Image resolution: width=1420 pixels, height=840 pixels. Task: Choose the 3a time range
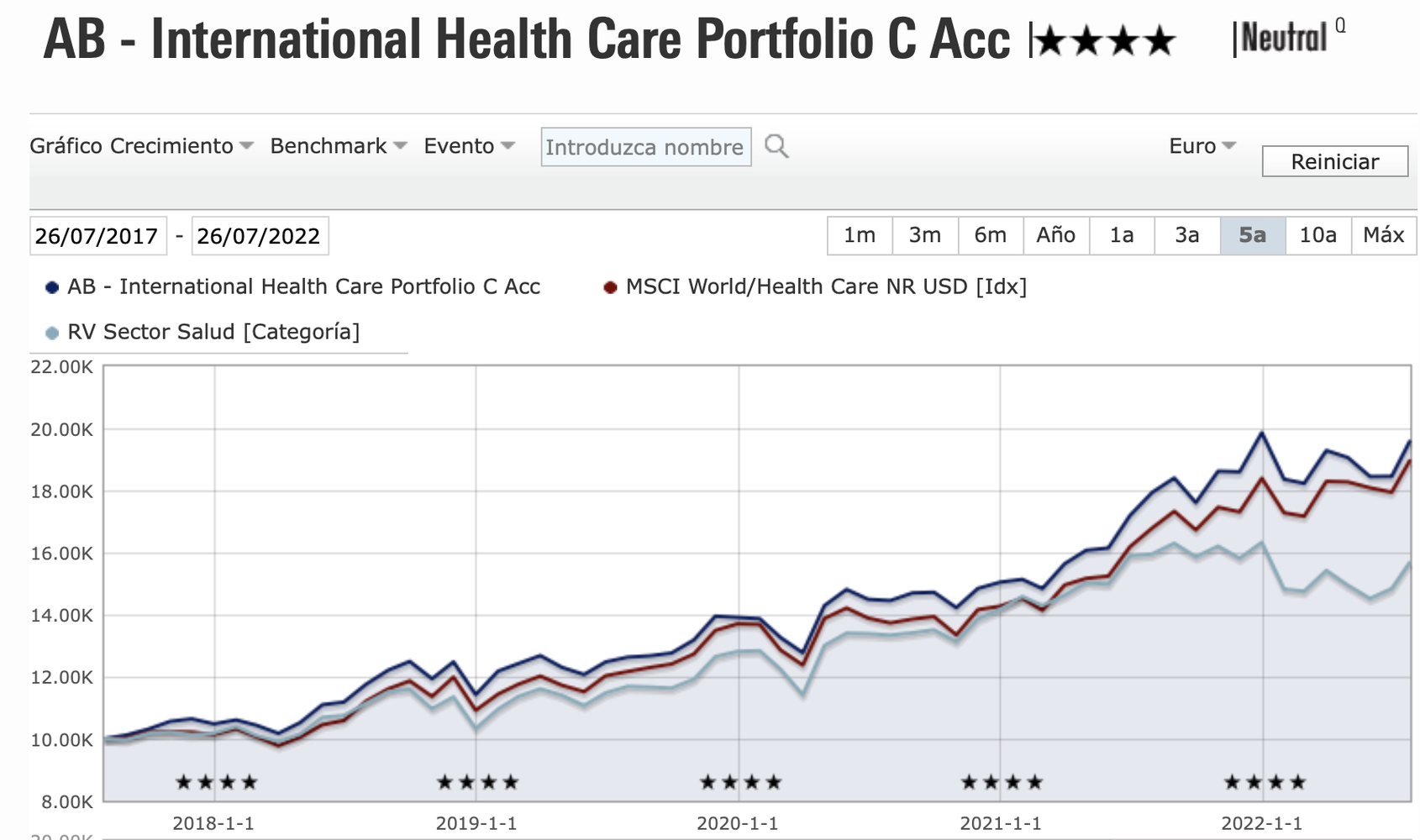(x=1186, y=235)
